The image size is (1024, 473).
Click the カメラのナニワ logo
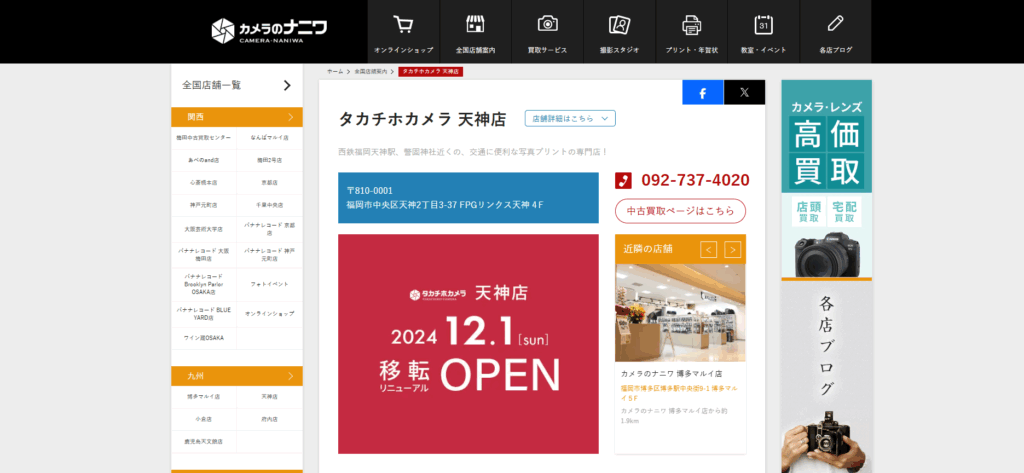pos(269,31)
